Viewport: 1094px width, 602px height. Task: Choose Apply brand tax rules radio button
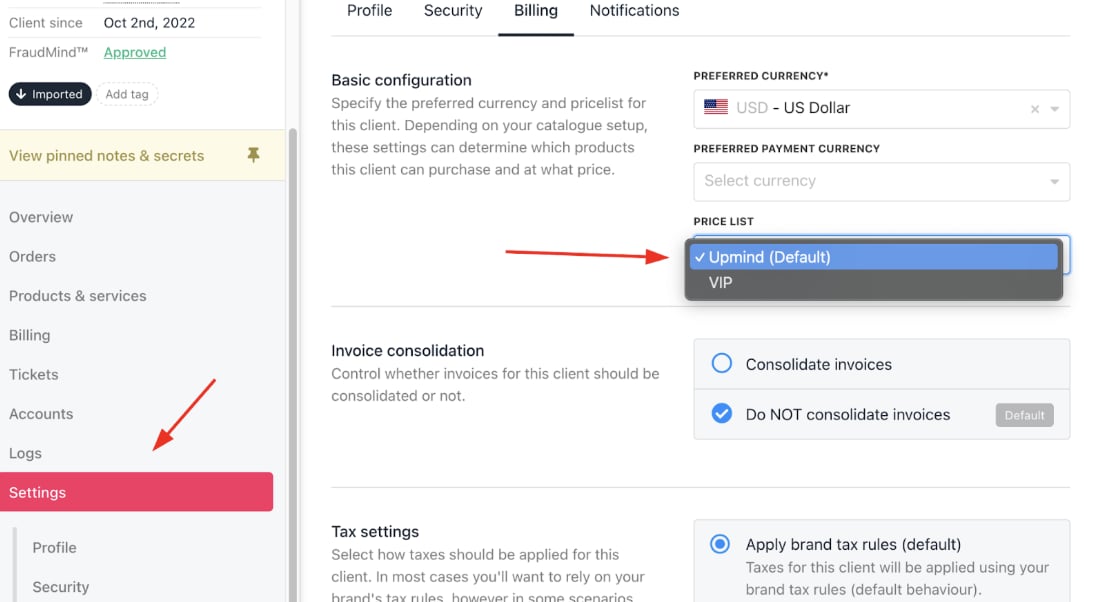pos(720,543)
